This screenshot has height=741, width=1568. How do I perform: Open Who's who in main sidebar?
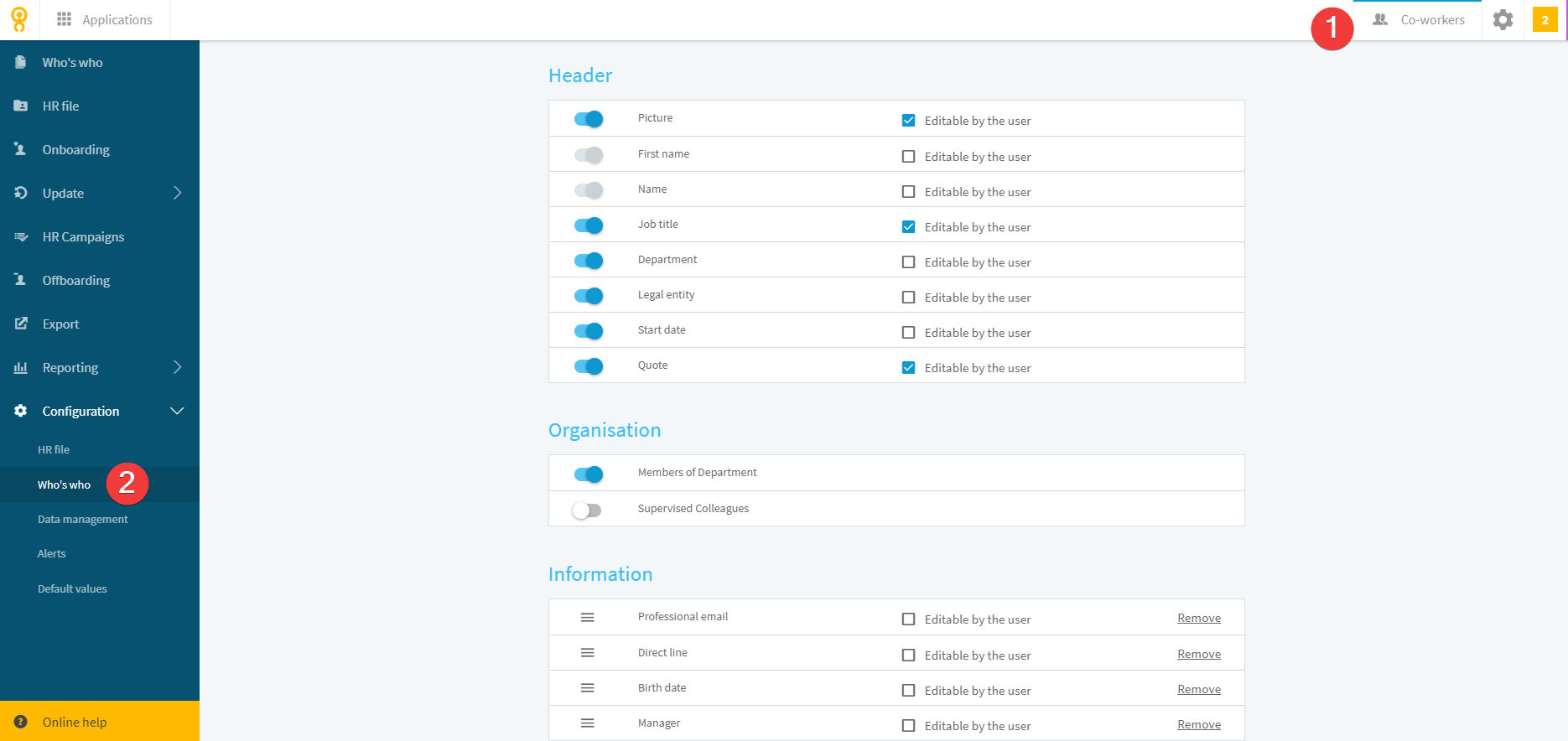point(100,62)
